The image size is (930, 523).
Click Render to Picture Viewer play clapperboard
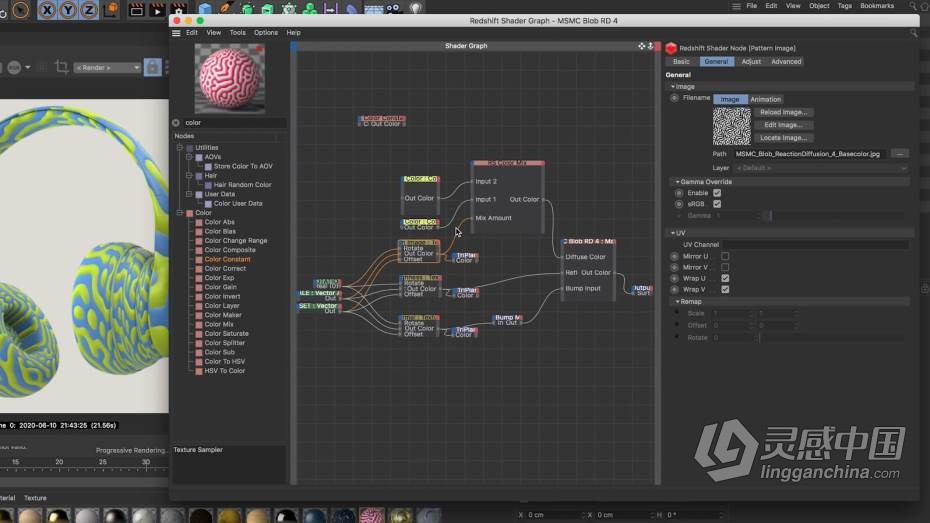click(157, 9)
